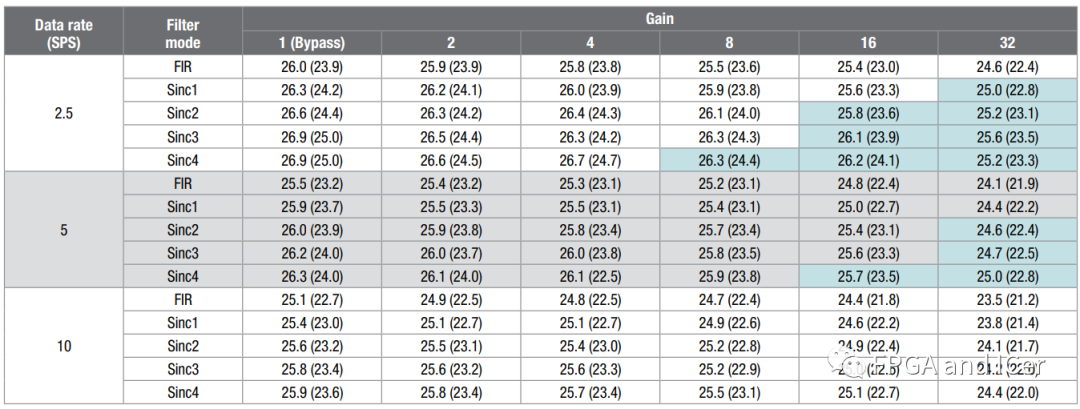Image resolution: width=1080 pixels, height=409 pixels.
Task: Click highlighted cell 25.8 (23.6)
Action: [868, 114]
